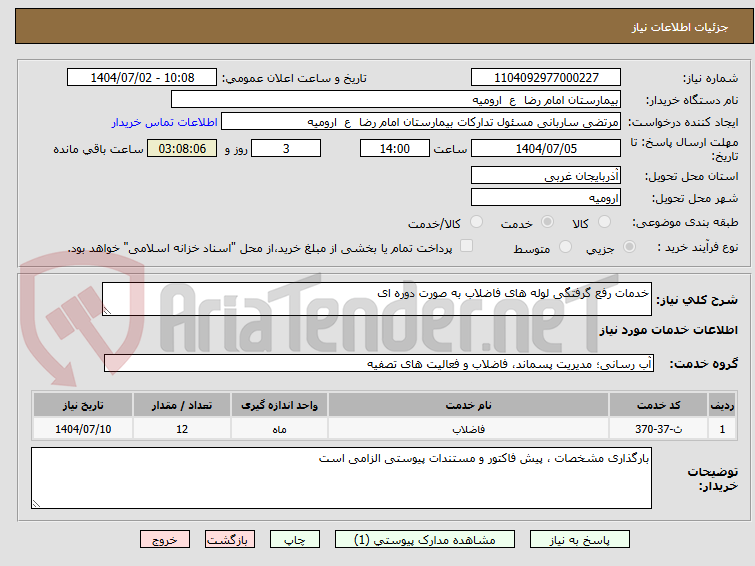Click the ردیف column header
The height and width of the screenshot is (566, 755).
[x=722, y=405]
